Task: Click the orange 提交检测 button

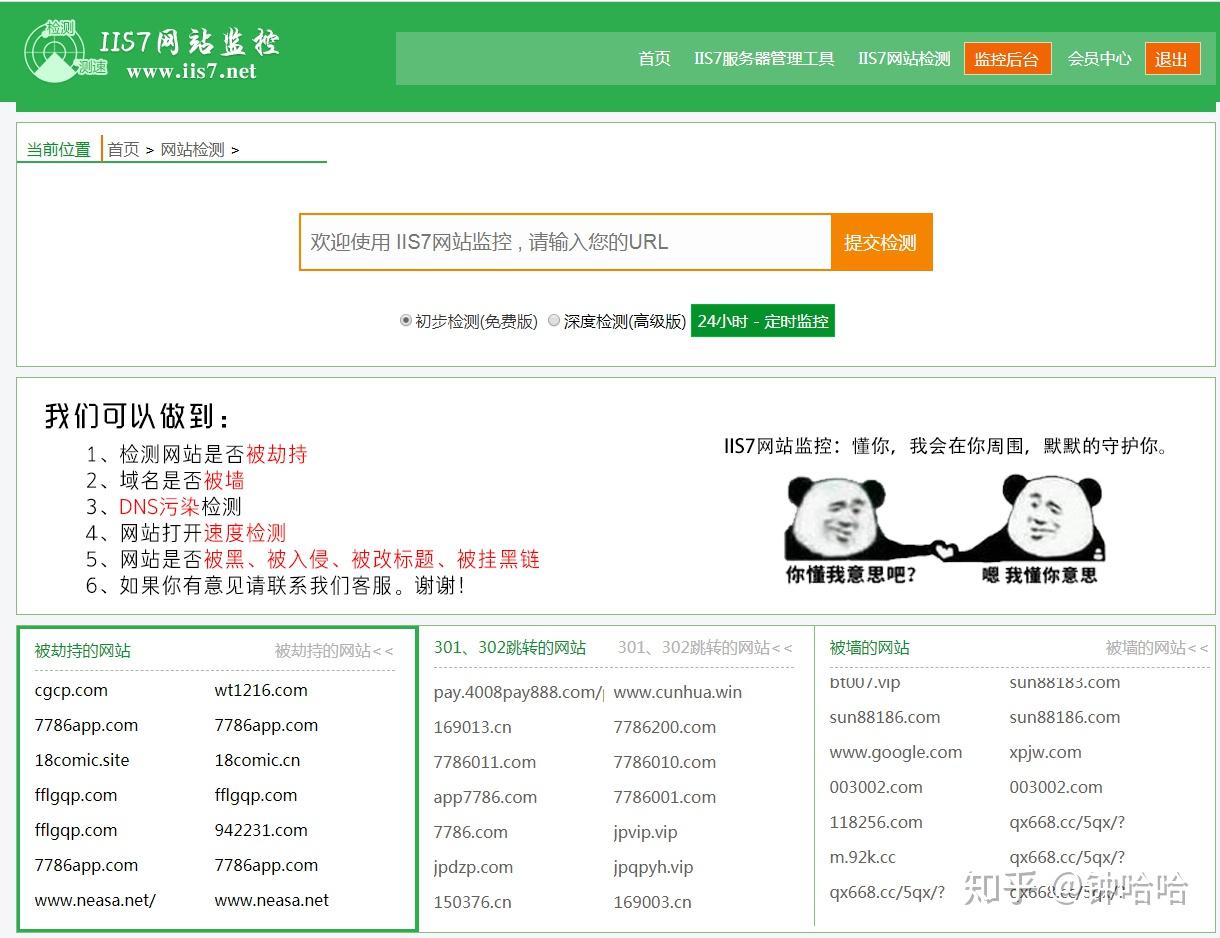Action: point(881,241)
